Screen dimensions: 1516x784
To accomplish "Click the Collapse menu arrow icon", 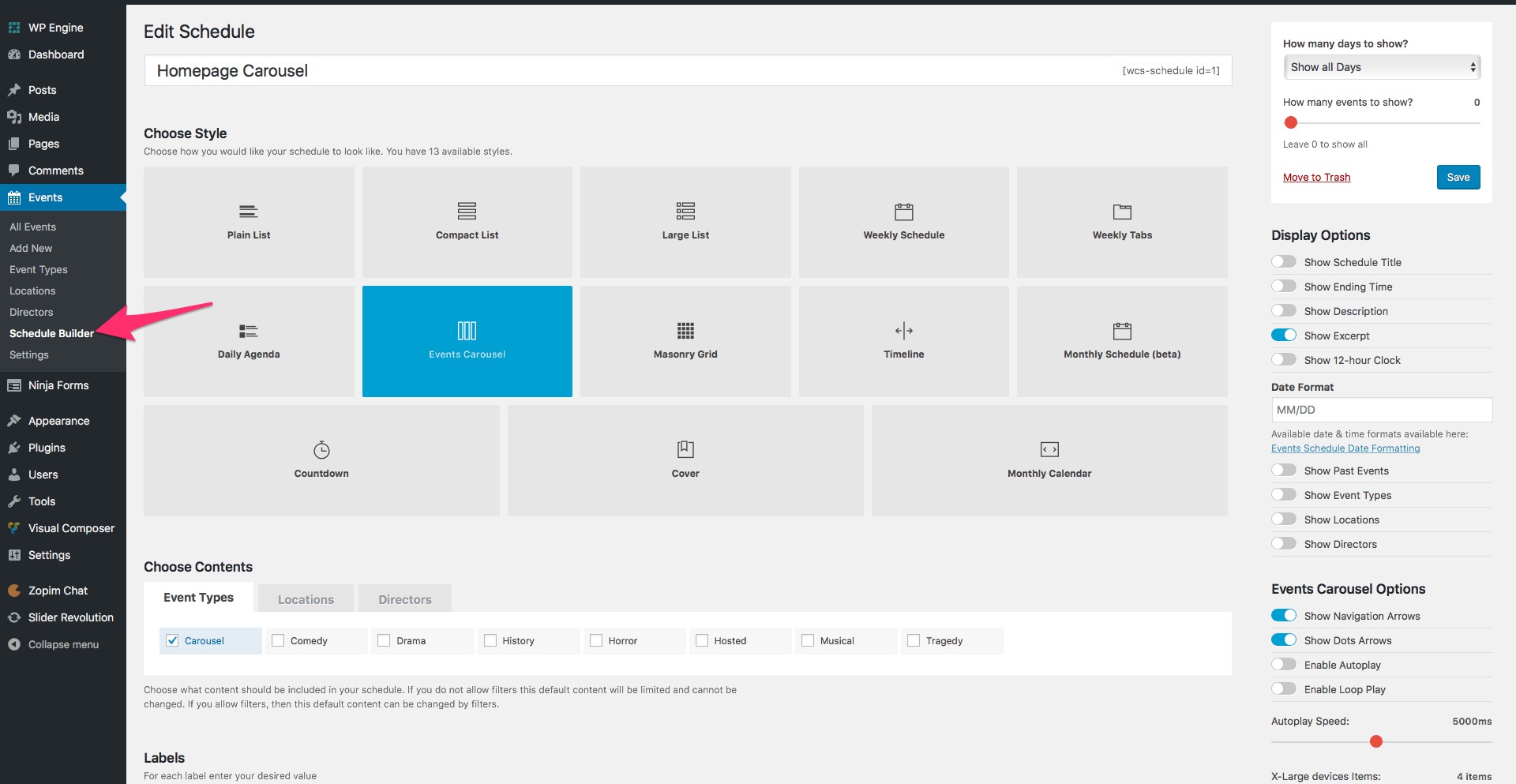I will (14, 644).
